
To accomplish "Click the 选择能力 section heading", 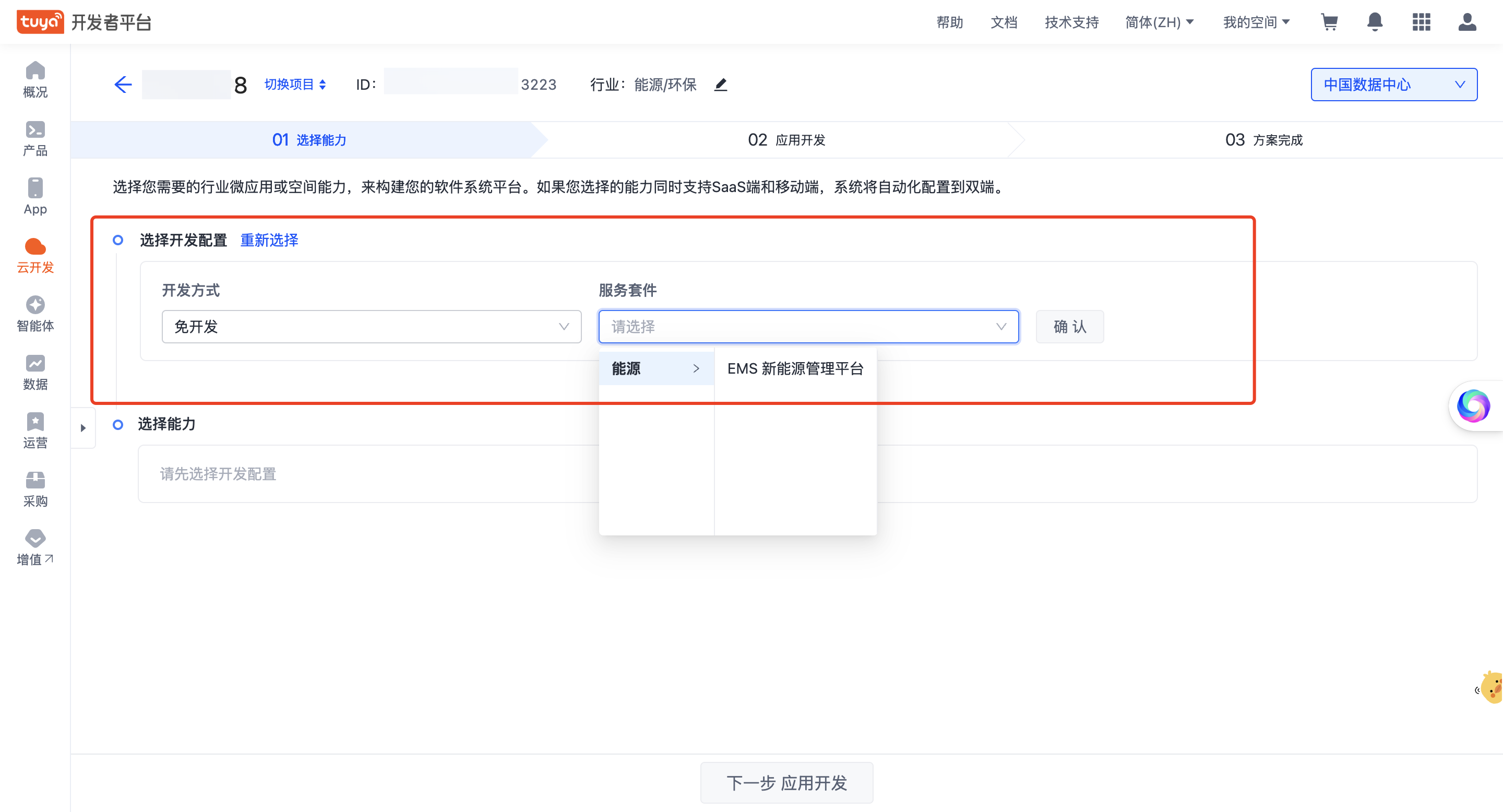I will pos(166,424).
